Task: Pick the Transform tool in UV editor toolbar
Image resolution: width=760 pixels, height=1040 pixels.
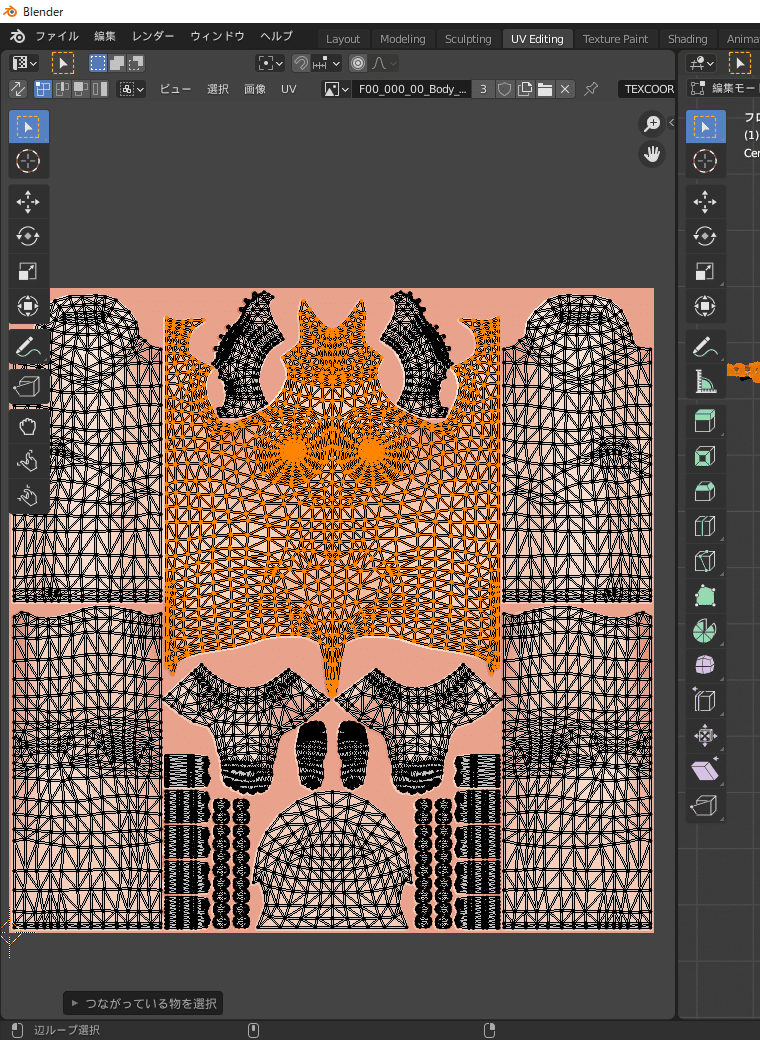Action: [x=29, y=306]
